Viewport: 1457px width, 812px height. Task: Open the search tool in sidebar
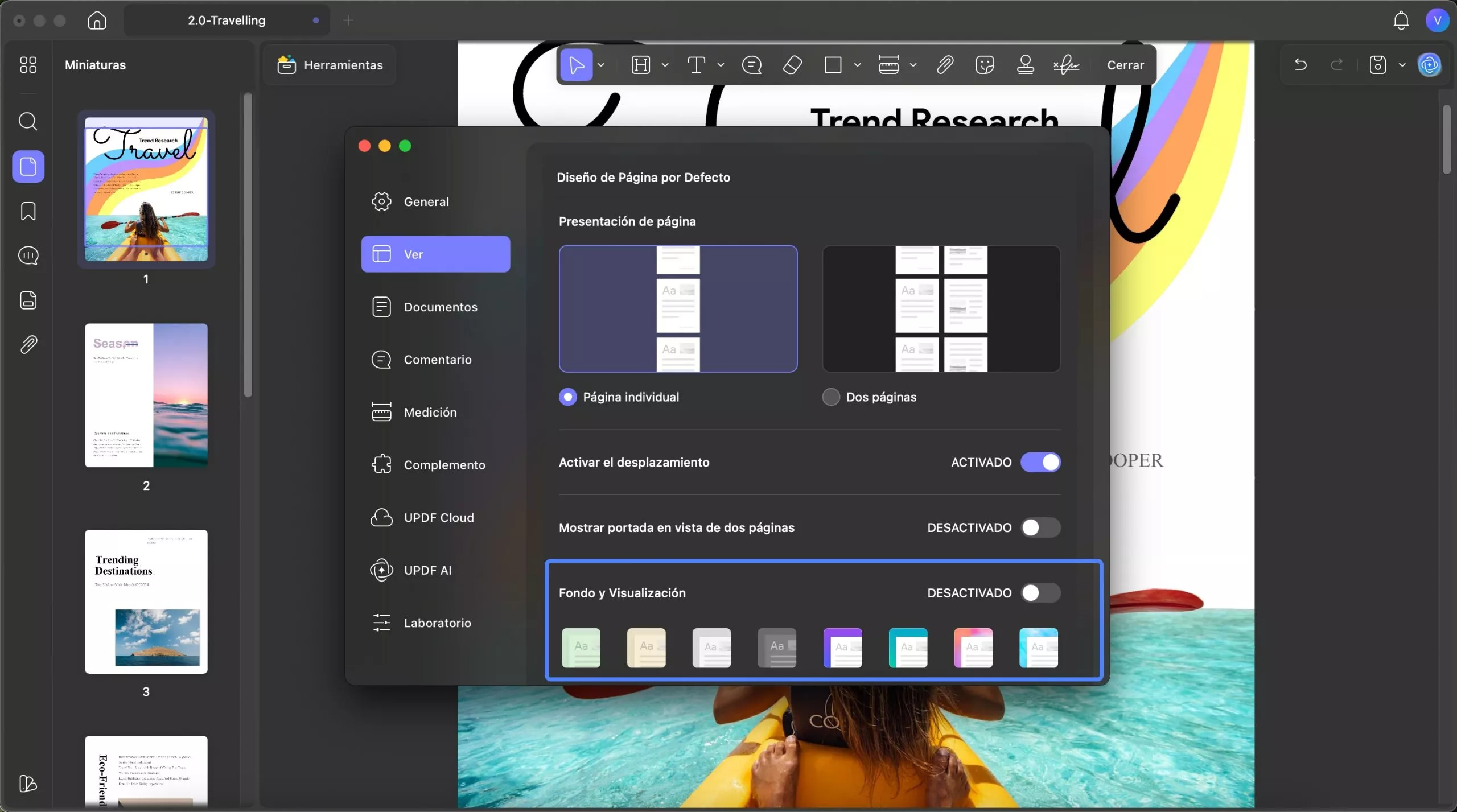[x=28, y=121]
